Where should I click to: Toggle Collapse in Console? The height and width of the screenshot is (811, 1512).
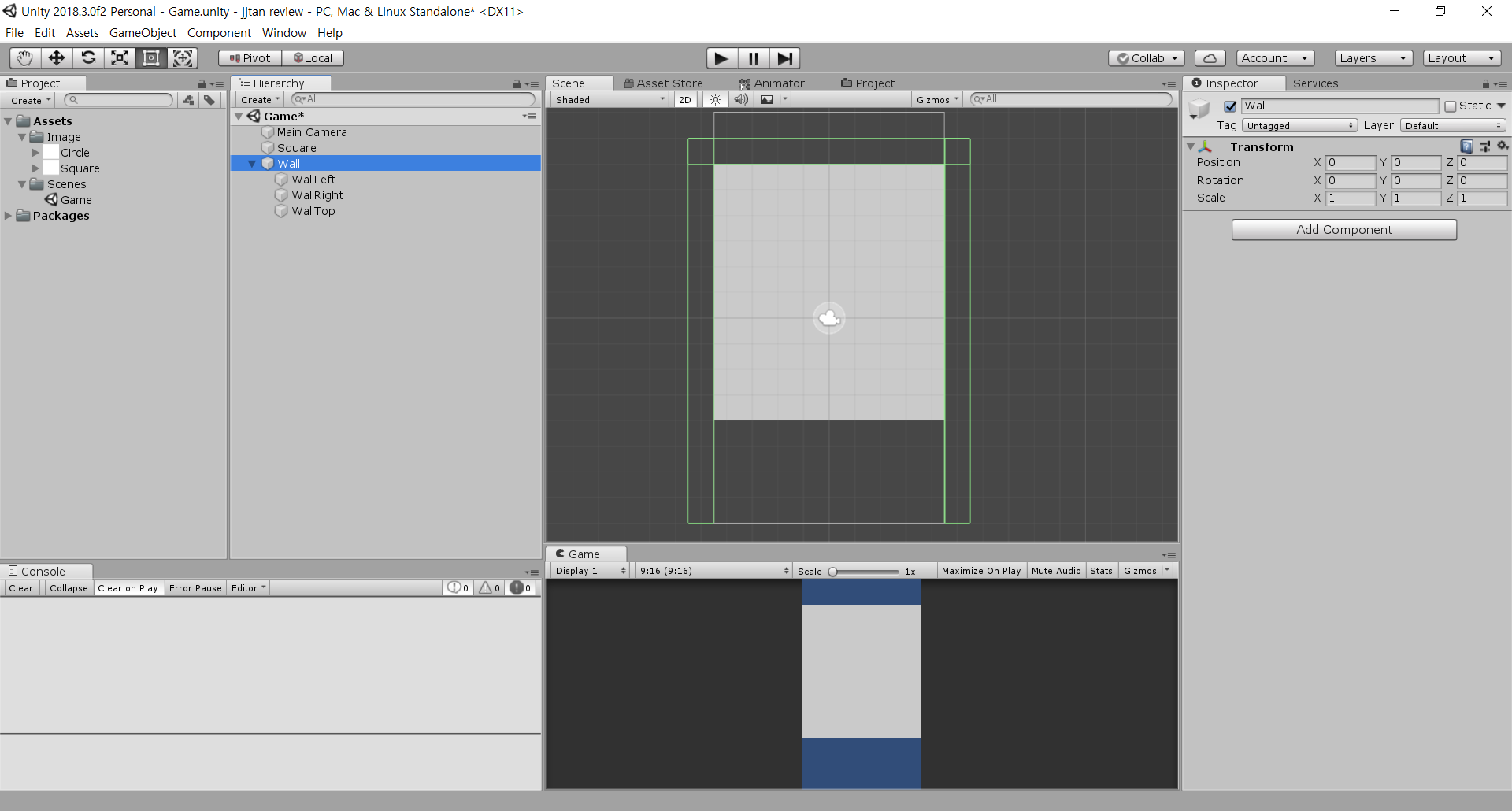tap(69, 587)
